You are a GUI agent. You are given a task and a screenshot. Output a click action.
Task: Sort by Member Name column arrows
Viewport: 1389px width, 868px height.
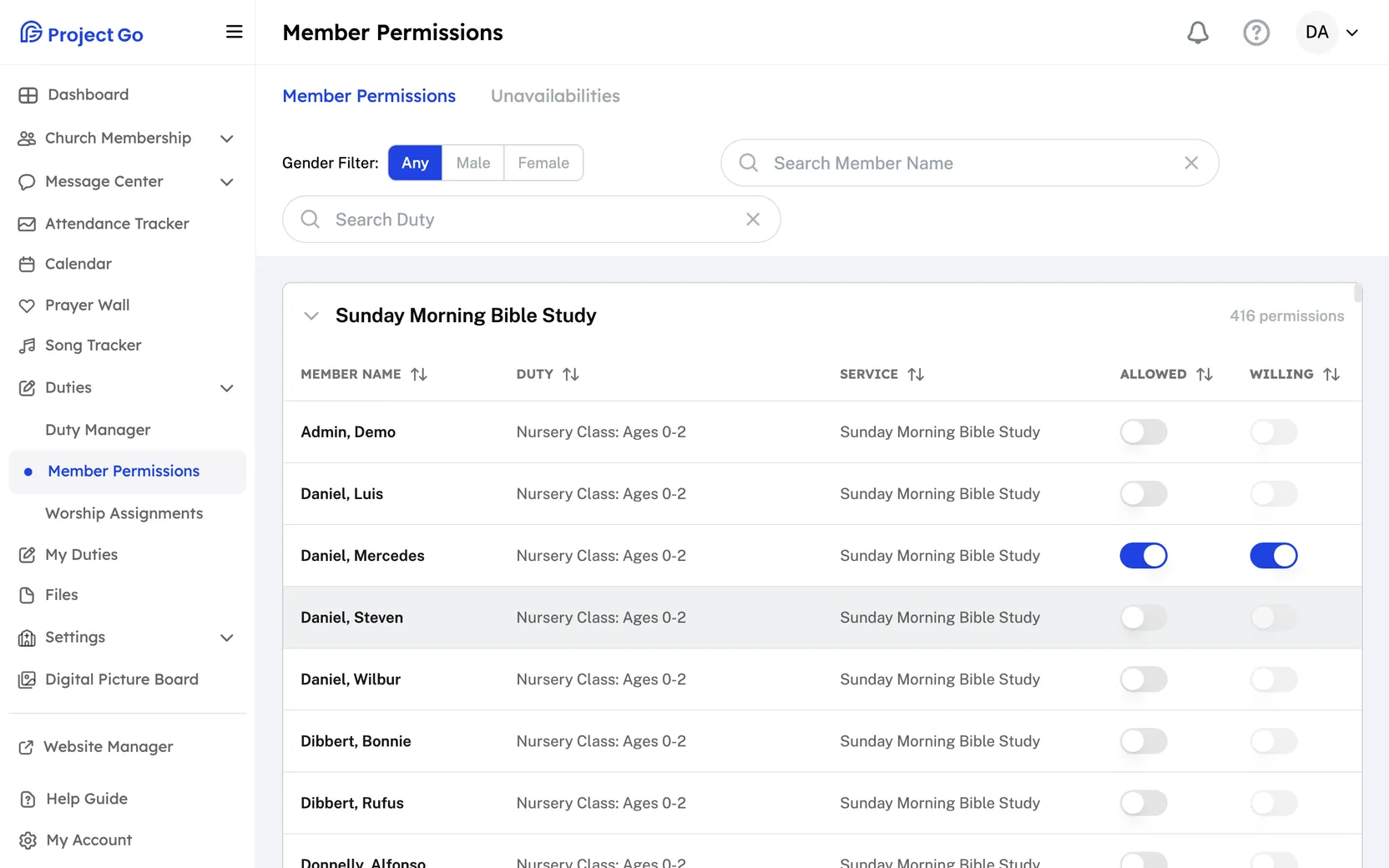click(419, 374)
